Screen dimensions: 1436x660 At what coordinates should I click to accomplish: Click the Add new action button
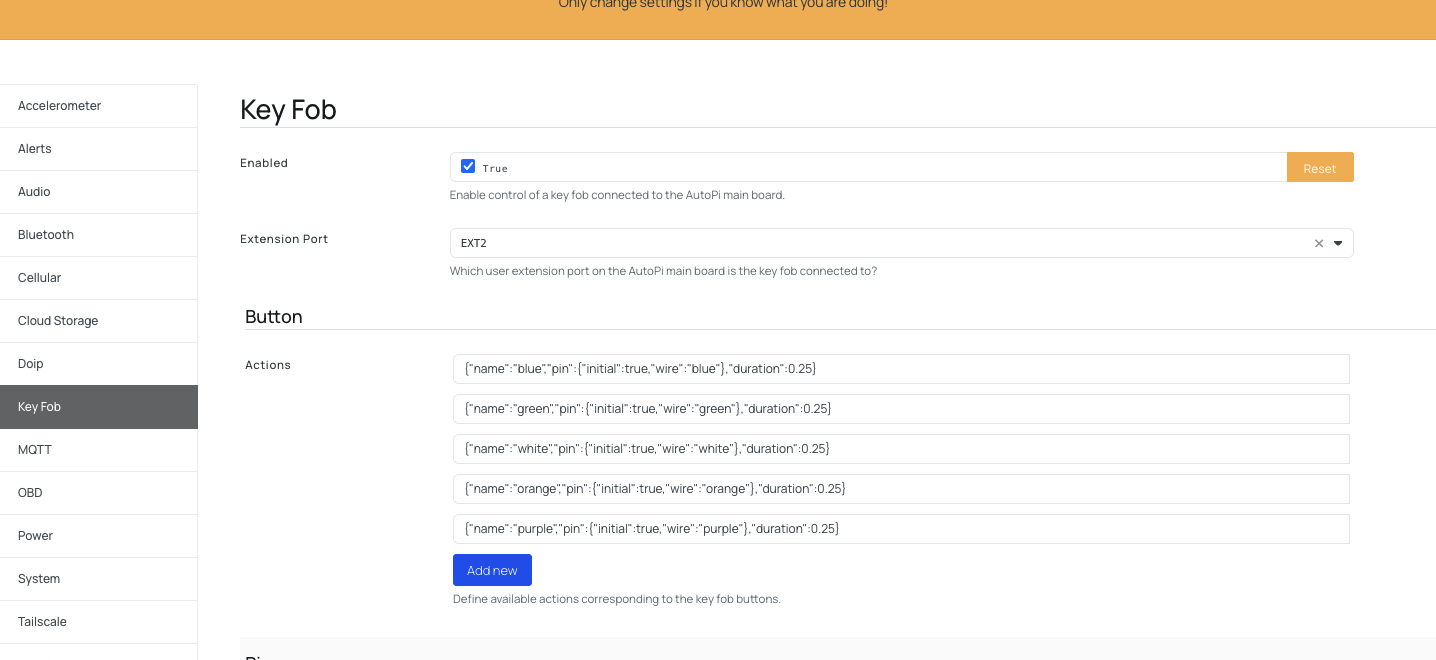click(x=492, y=570)
